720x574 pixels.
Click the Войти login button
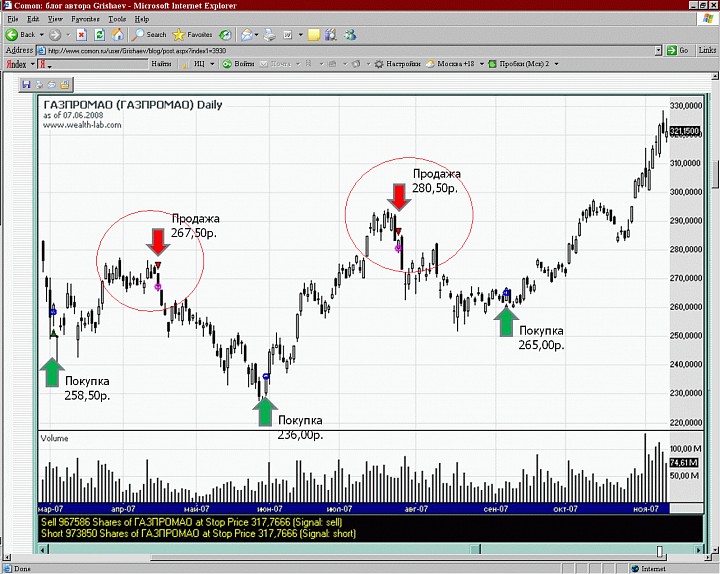[239, 64]
